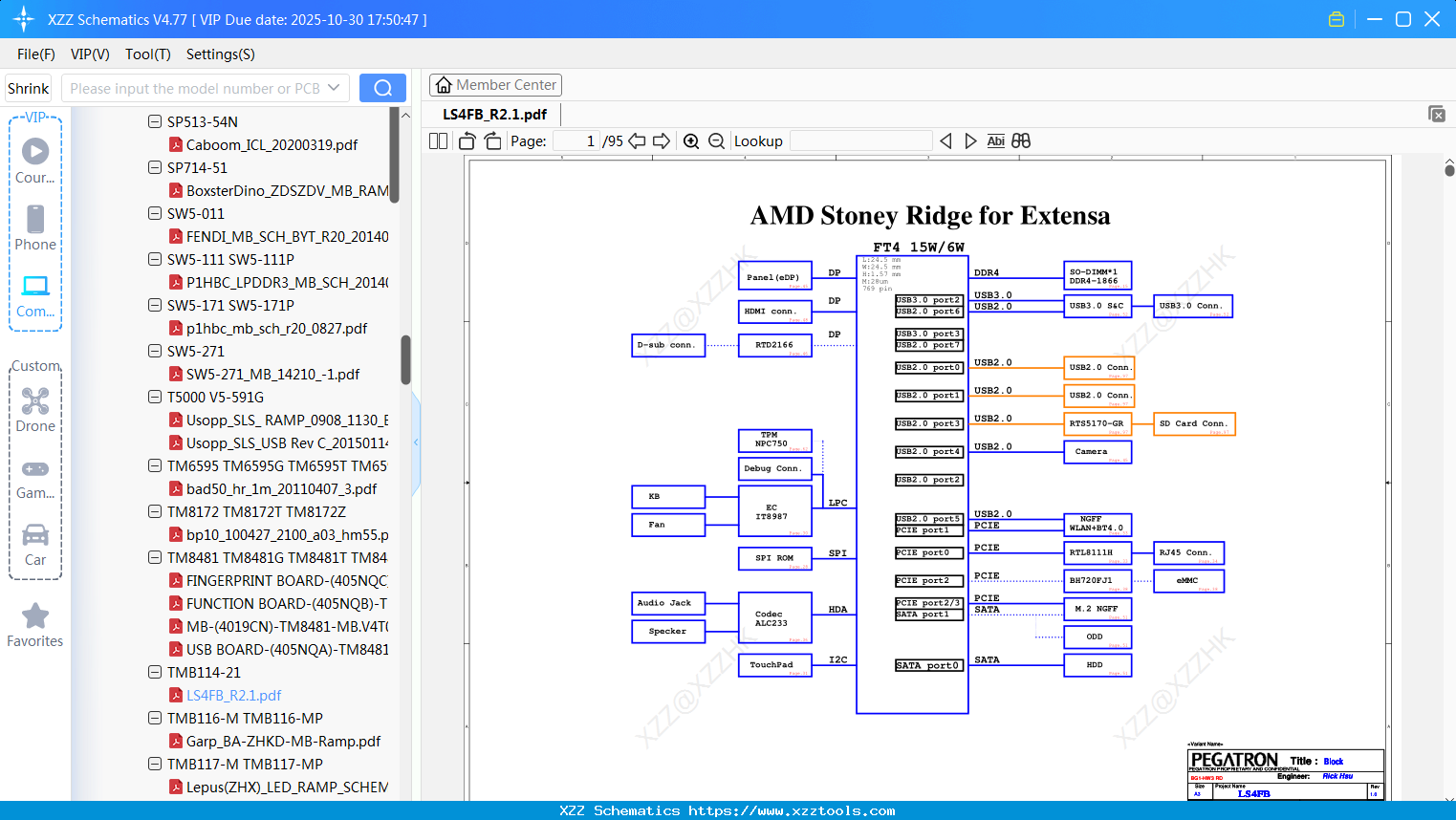The image size is (1456, 820).
Task: Click the blue search magnifier button
Action: pyautogui.click(x=382, y=88)
